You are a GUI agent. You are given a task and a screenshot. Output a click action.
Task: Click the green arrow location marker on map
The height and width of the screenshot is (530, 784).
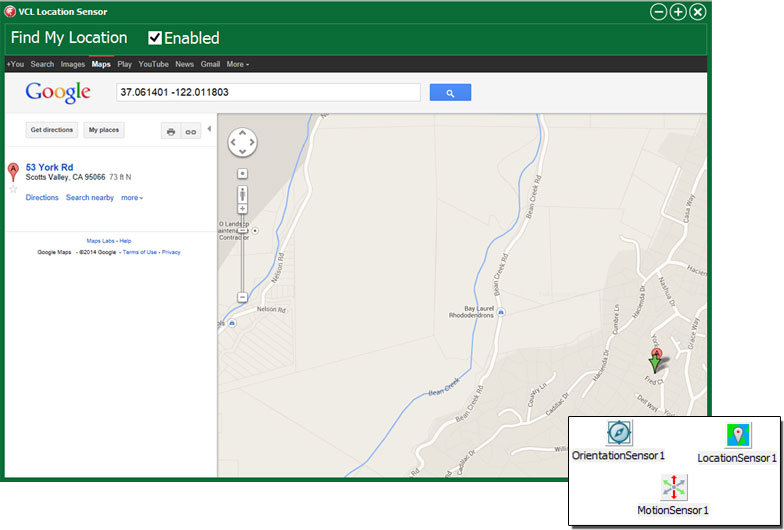click(x=655, y=362)
